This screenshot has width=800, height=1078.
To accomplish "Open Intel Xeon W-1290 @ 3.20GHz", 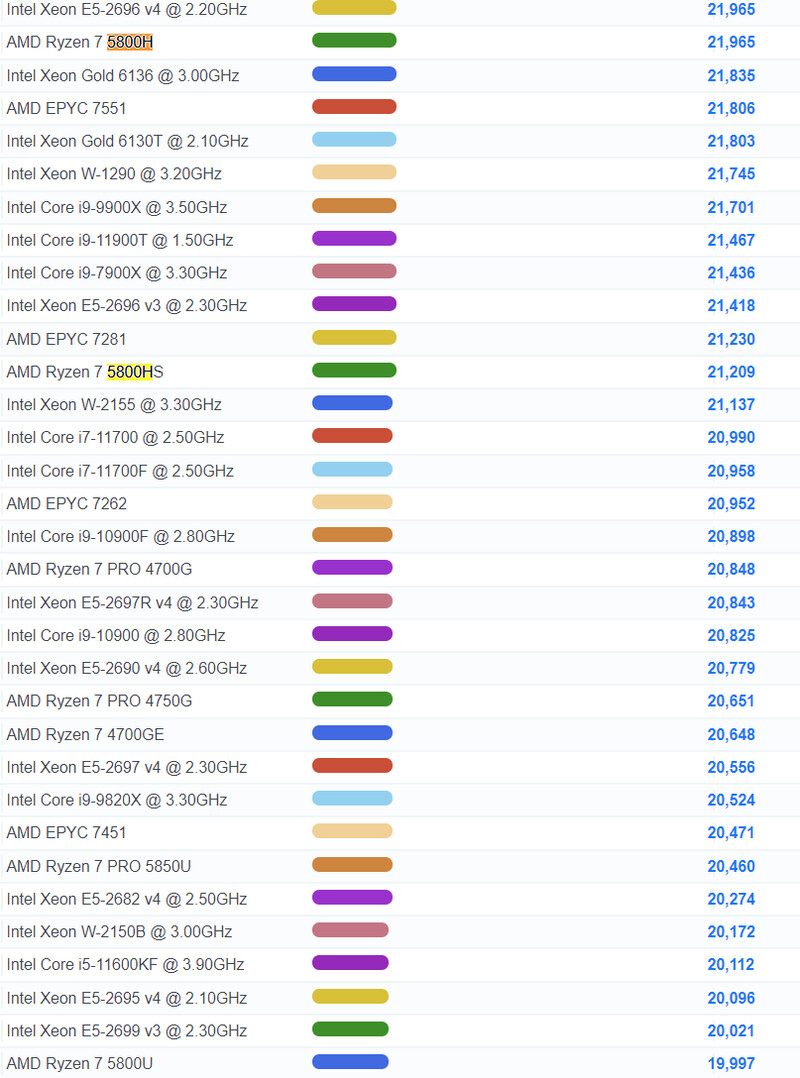I will [114, 174].
